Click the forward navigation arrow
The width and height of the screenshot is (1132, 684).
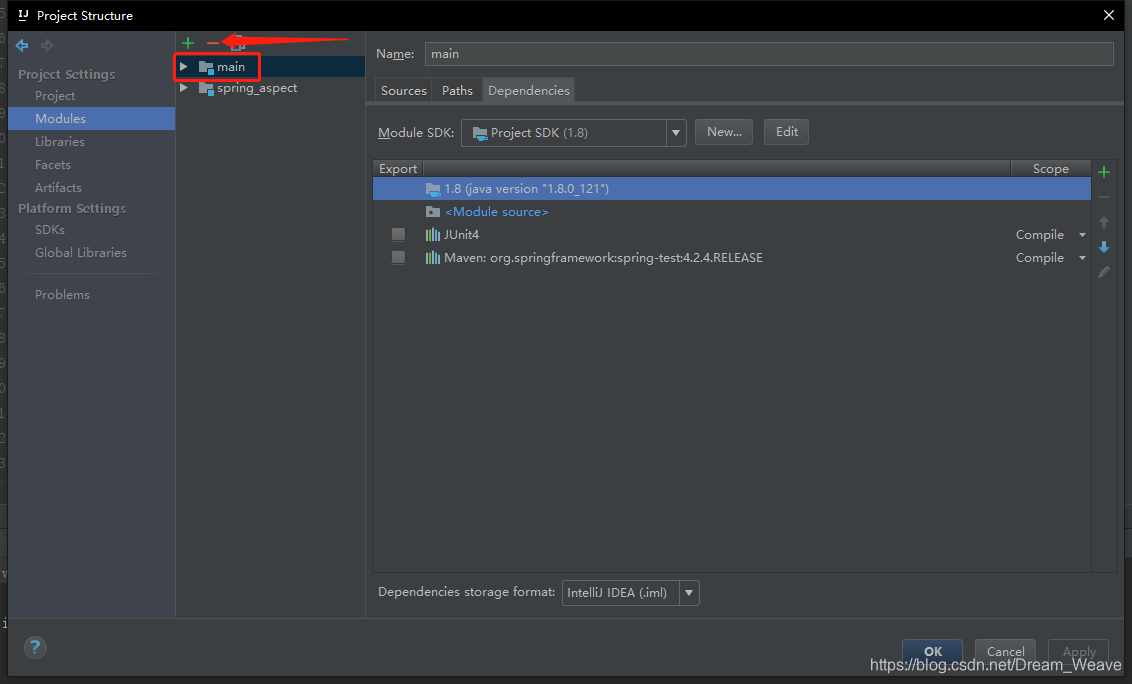click(47, 46)
